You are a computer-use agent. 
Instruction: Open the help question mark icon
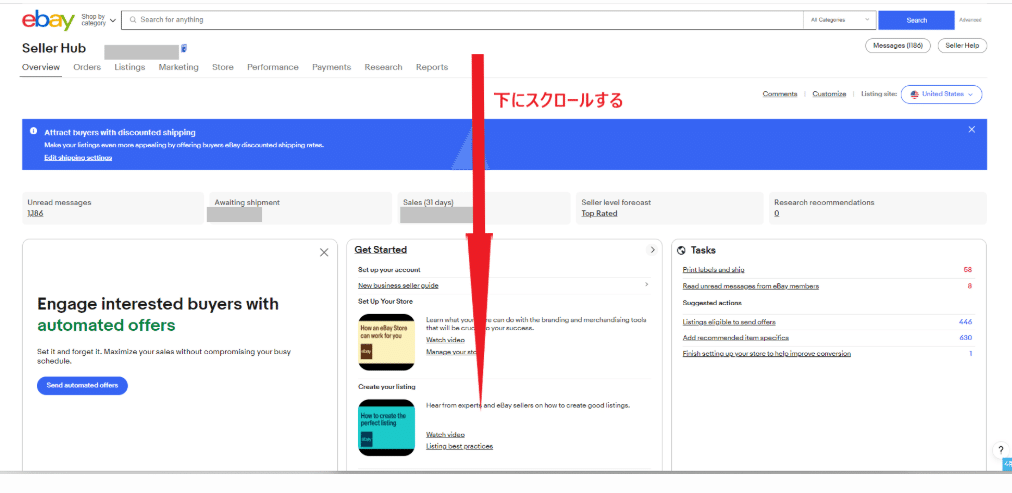tap(999, 450)
